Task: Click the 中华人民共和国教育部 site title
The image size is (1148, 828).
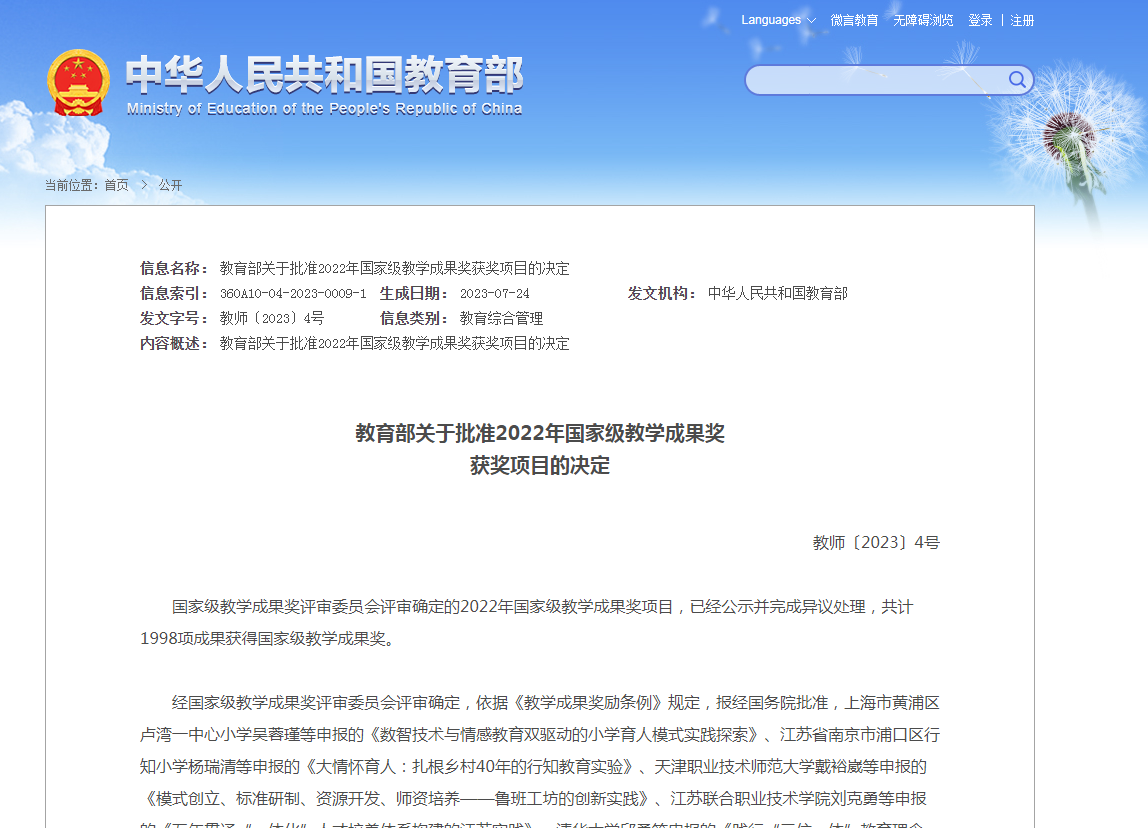Action: [324, 74]
